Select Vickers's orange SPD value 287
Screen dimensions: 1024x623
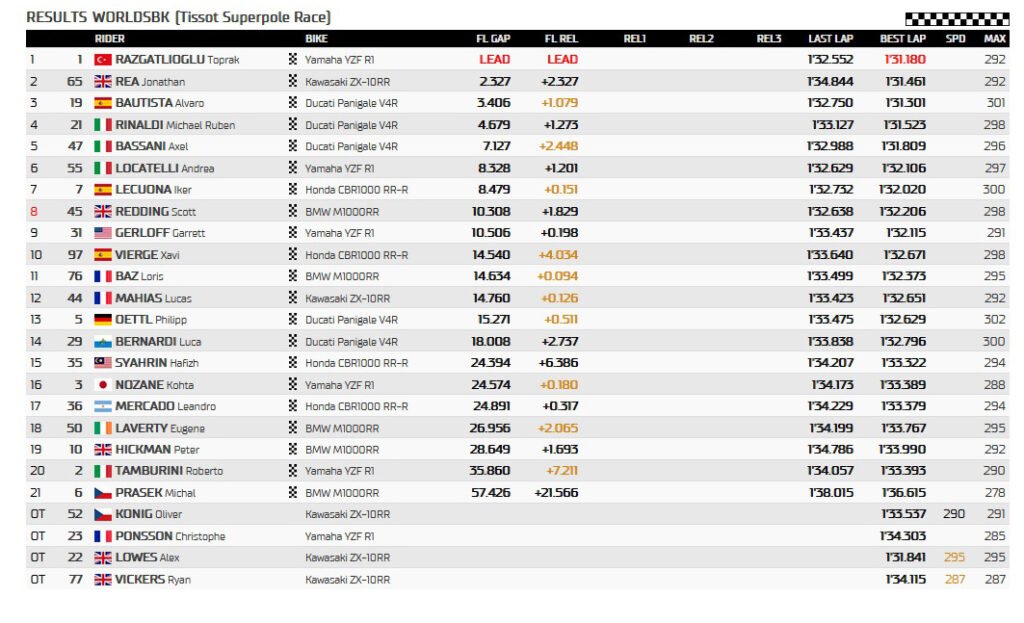(x=955, y=579)
